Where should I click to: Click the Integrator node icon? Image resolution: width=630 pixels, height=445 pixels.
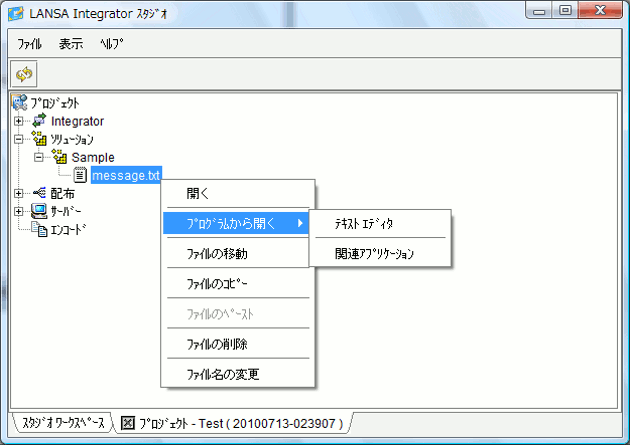pos(39,120)
